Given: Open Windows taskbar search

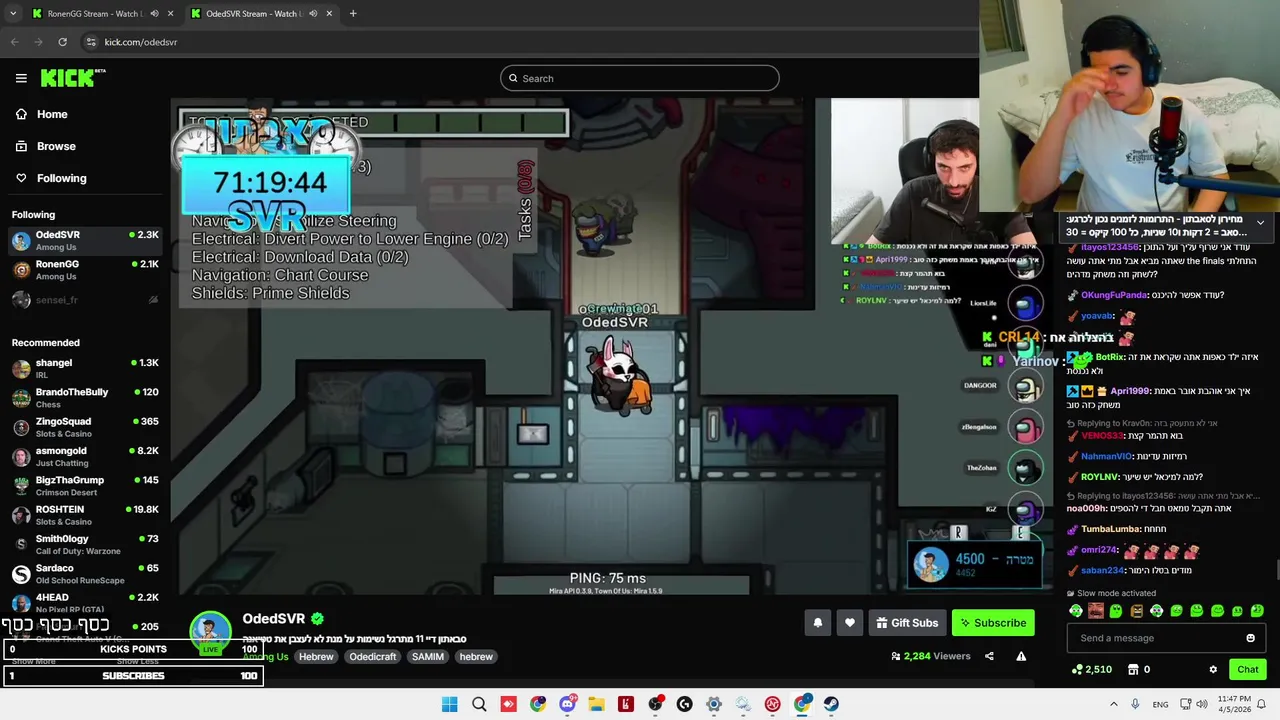Looking at the screenshot, I should click(x=479, y=704).
